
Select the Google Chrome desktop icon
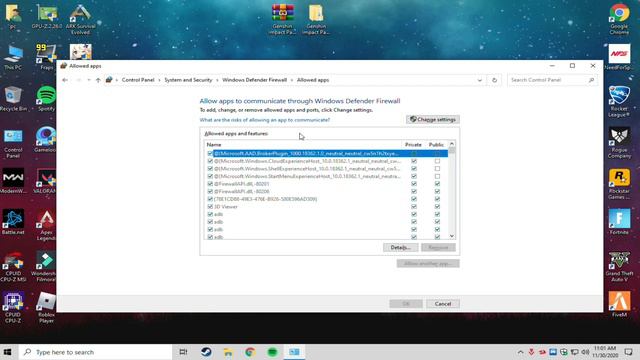coord(619,19)
